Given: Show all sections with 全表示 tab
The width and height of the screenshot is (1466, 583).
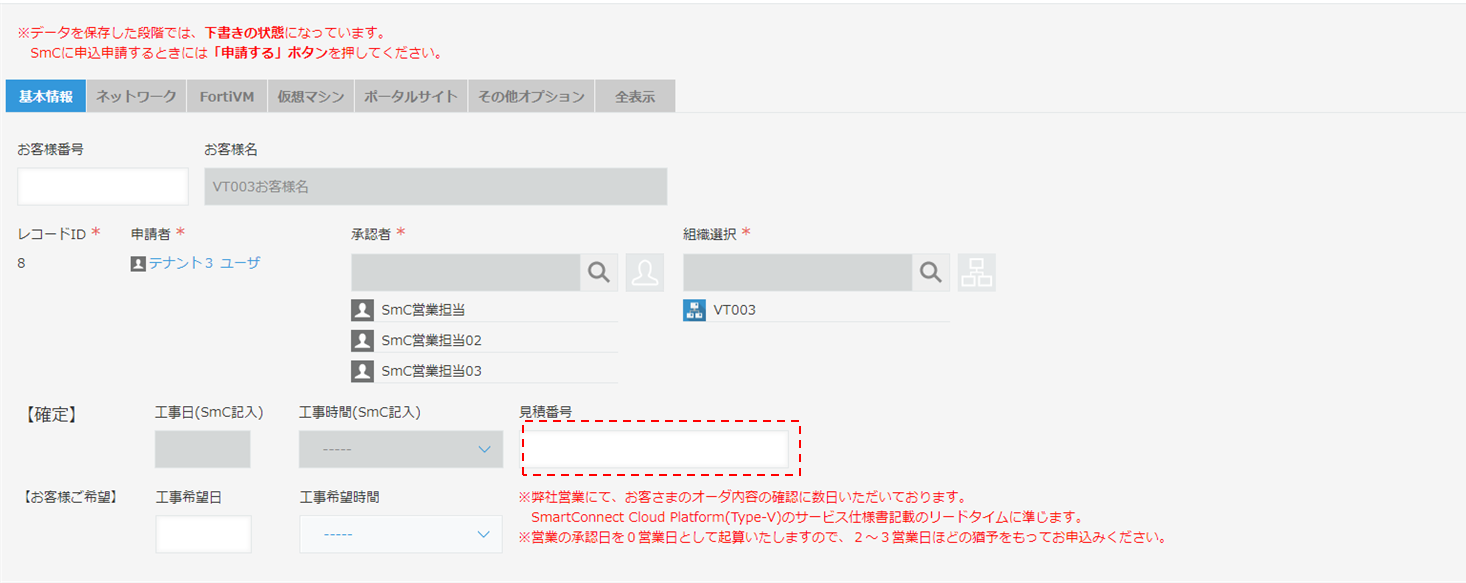Looking at the screenshot, I should point(635,96).
